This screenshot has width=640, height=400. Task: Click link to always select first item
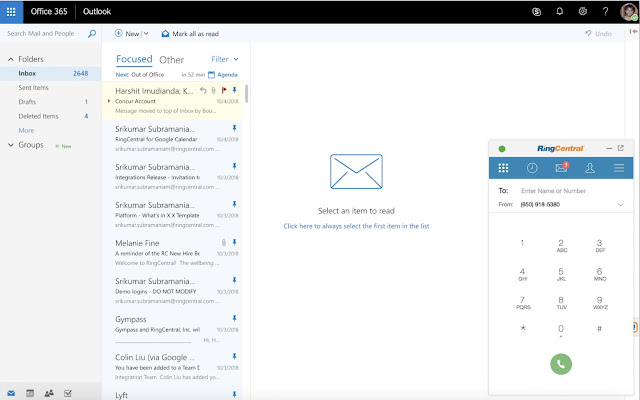click(356, 226)
